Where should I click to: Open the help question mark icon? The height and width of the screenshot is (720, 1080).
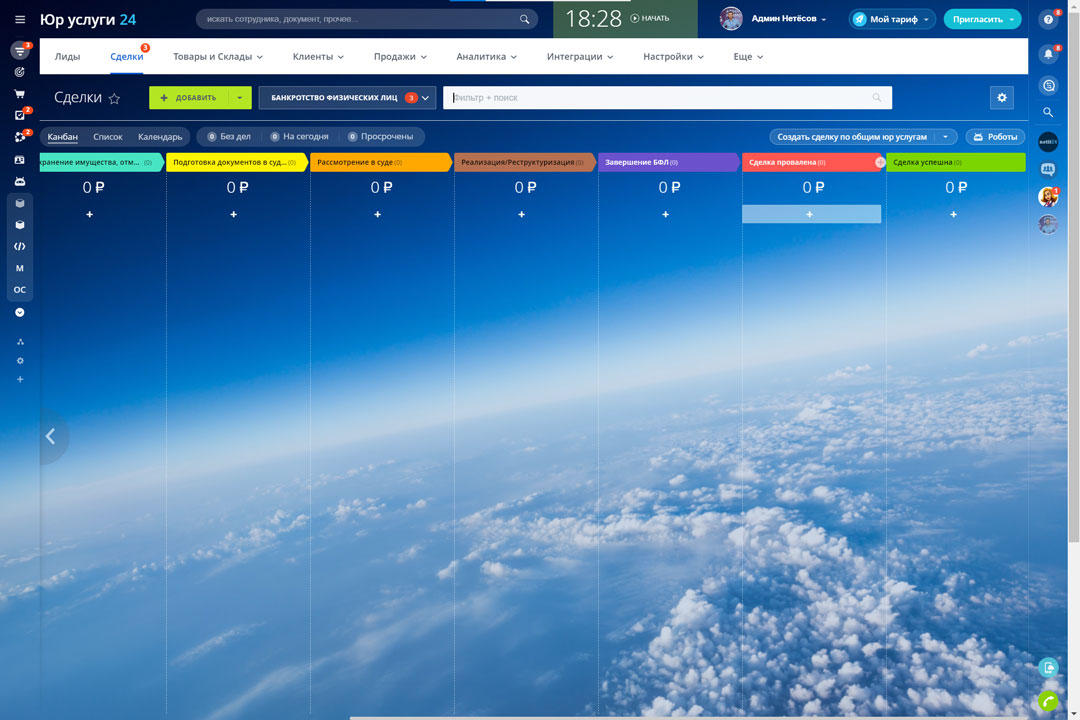(x=1048, y=19)
